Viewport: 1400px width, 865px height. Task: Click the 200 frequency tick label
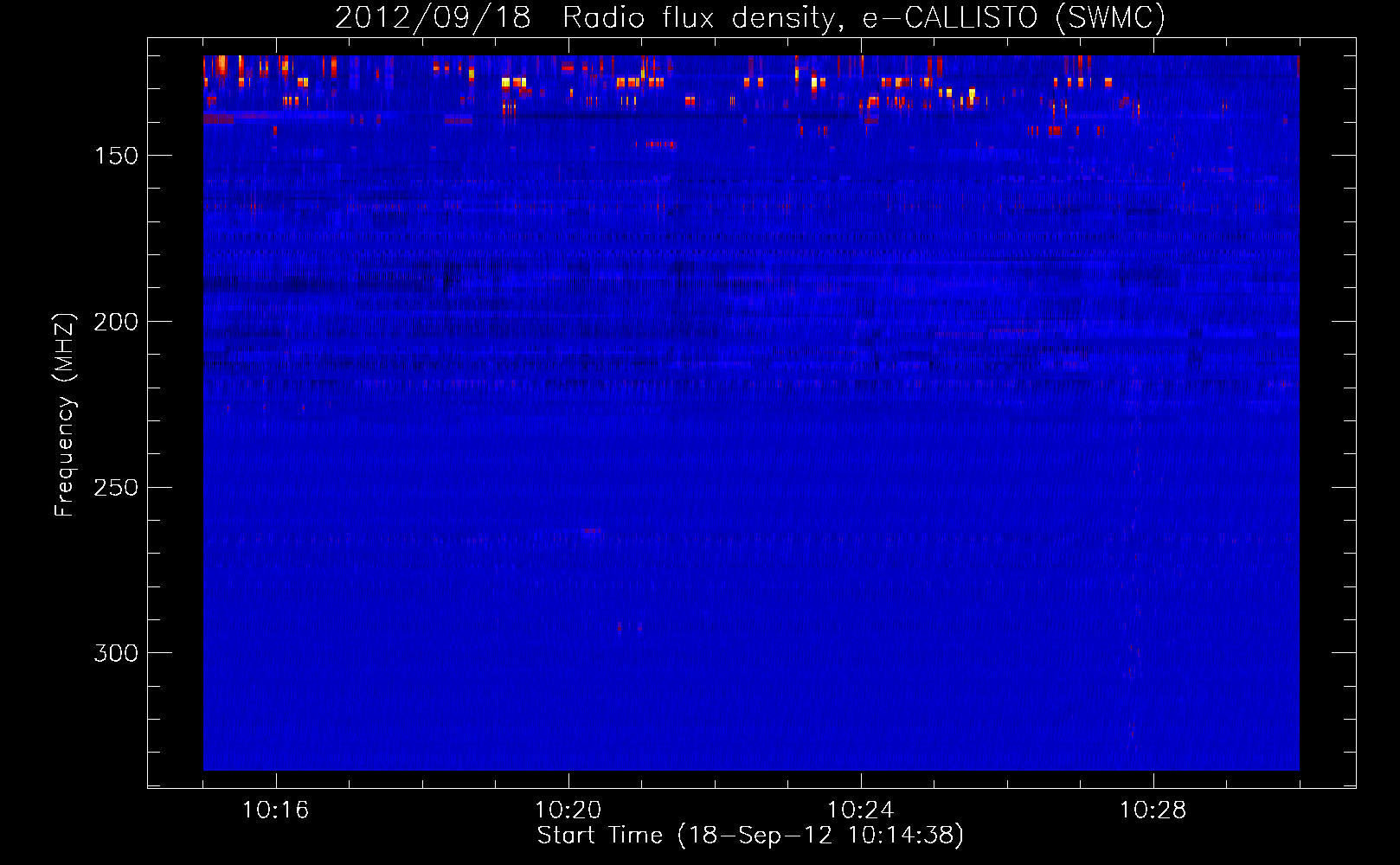[x=116, y=322]
